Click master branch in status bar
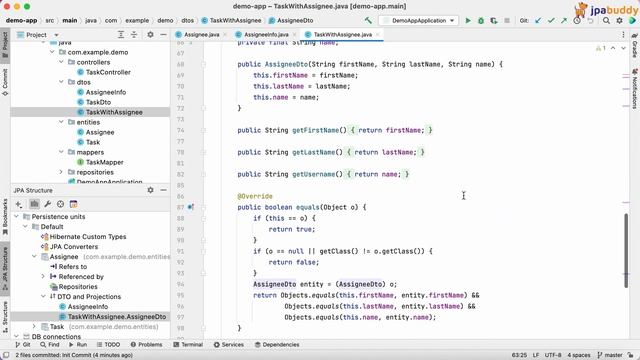The width and height of the screenshot is (640, 360). click(610, 355)
